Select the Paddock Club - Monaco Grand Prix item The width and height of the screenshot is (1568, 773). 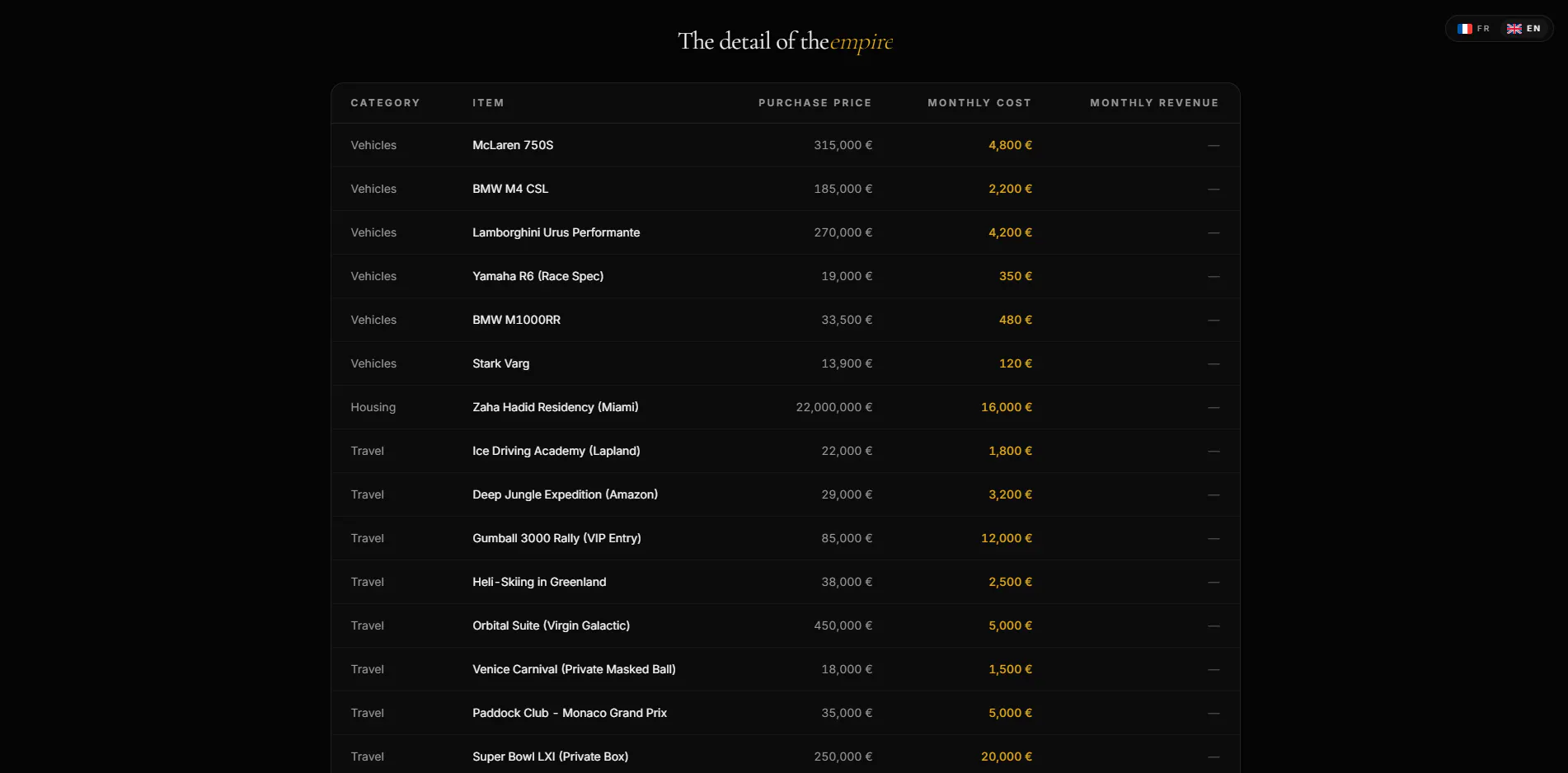point(570,713)
